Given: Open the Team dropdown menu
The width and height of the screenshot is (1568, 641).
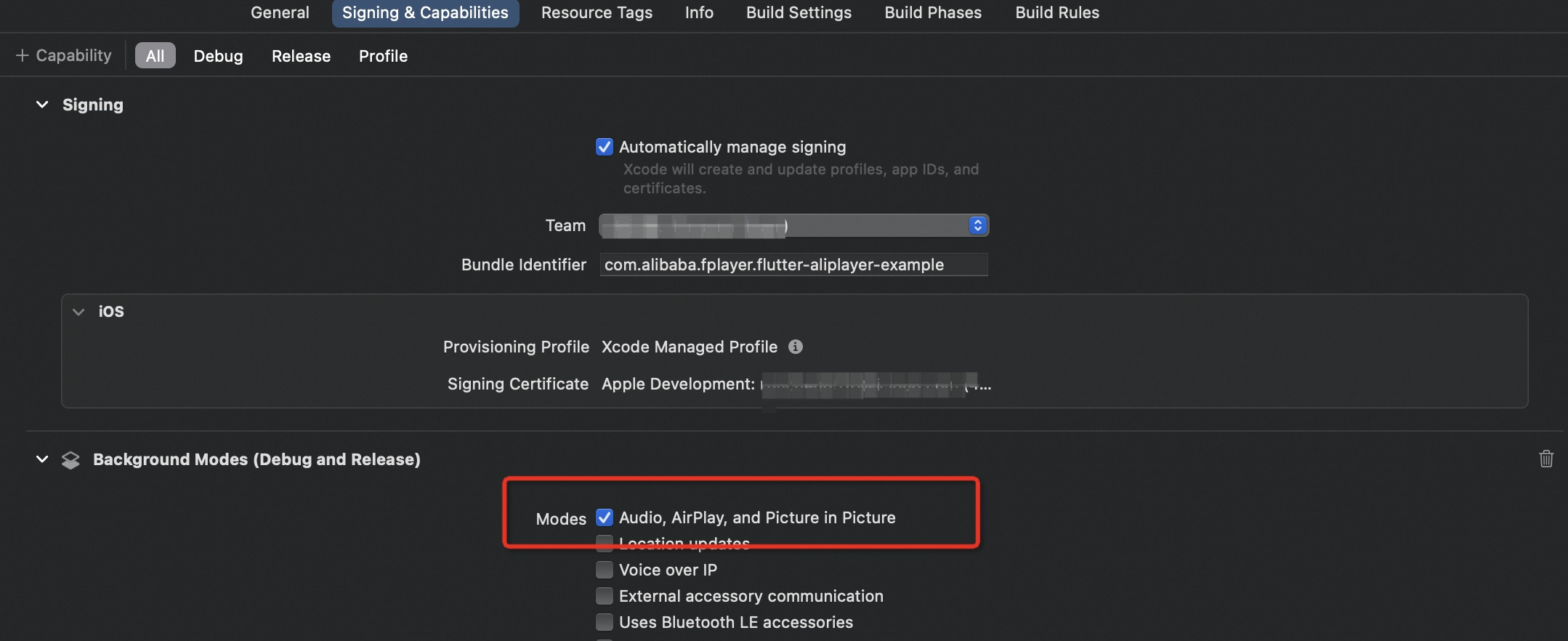Looking at the screenshot, I should pyautogui.click(x=977, y=225).
